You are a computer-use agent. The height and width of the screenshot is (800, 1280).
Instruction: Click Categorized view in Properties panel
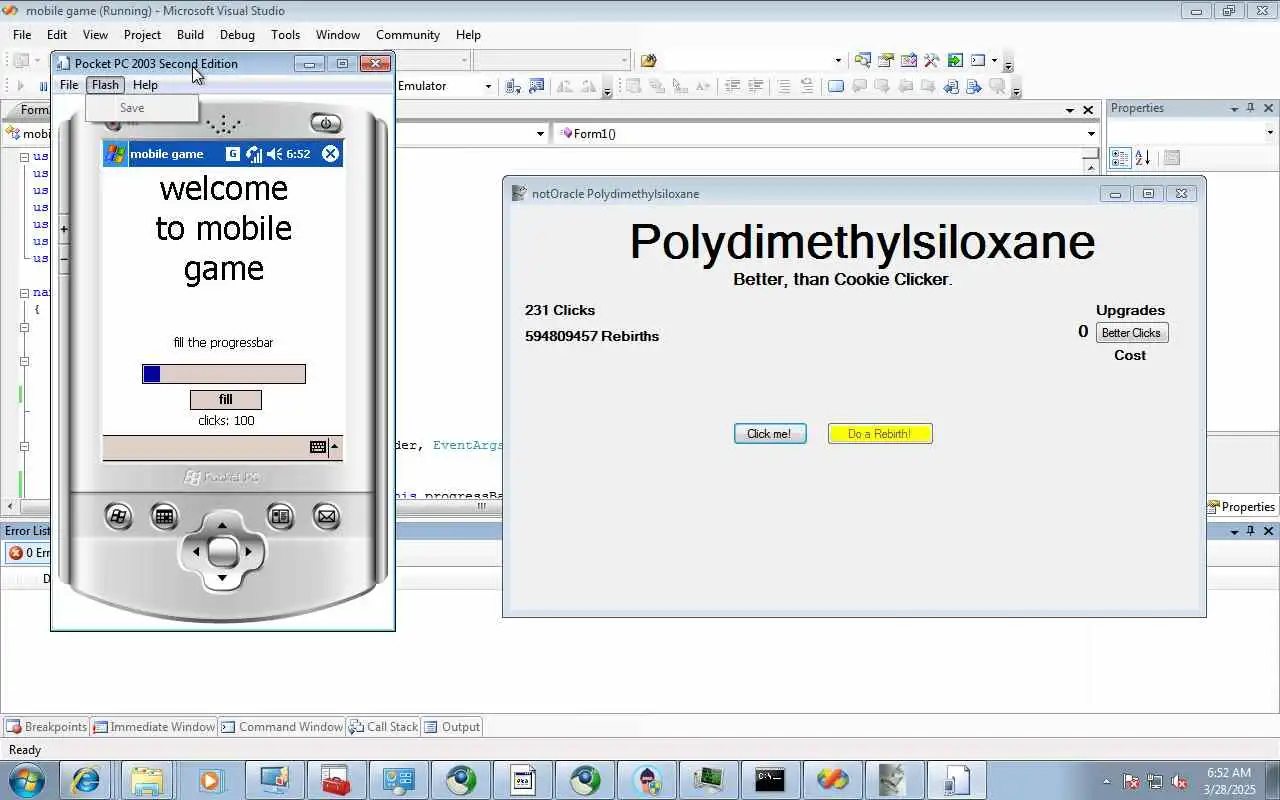pyautogui.click(x=1120, y=158)
